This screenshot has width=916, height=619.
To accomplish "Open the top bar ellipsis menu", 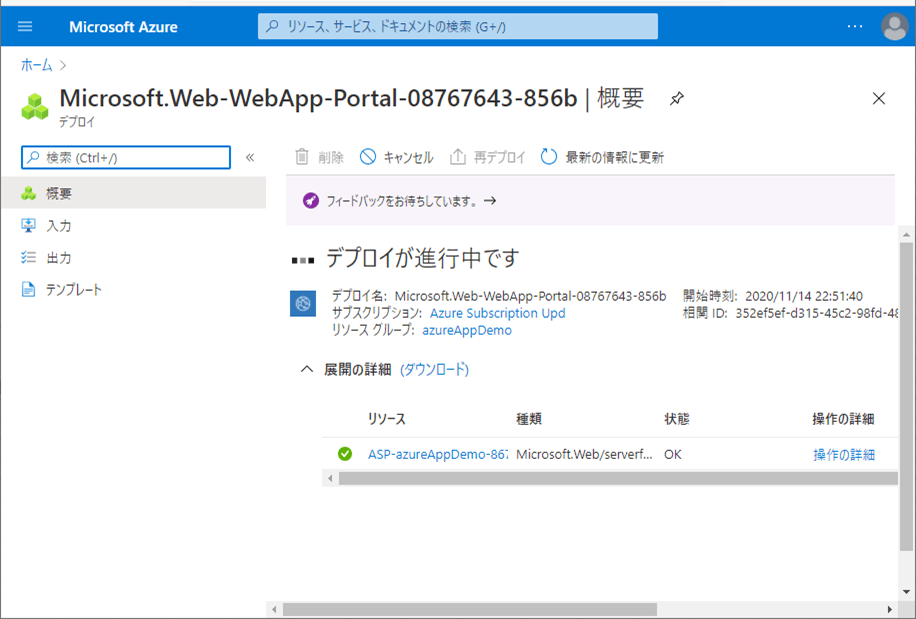I will [x=854, y=27].
